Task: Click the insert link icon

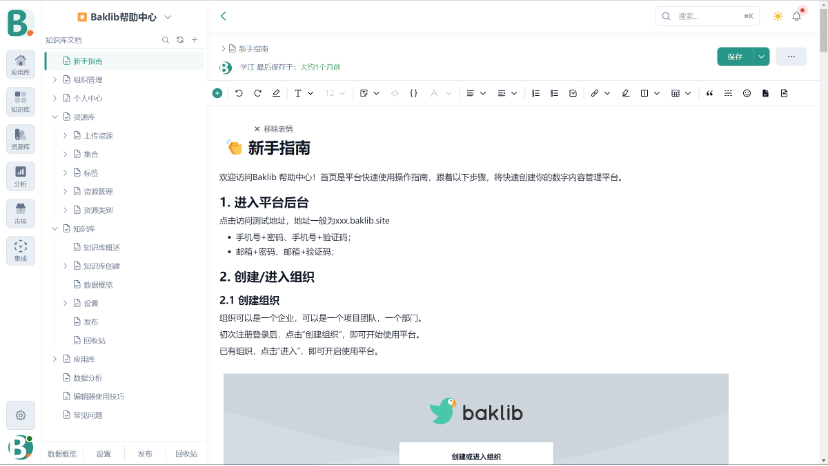Action: [595, 93]
